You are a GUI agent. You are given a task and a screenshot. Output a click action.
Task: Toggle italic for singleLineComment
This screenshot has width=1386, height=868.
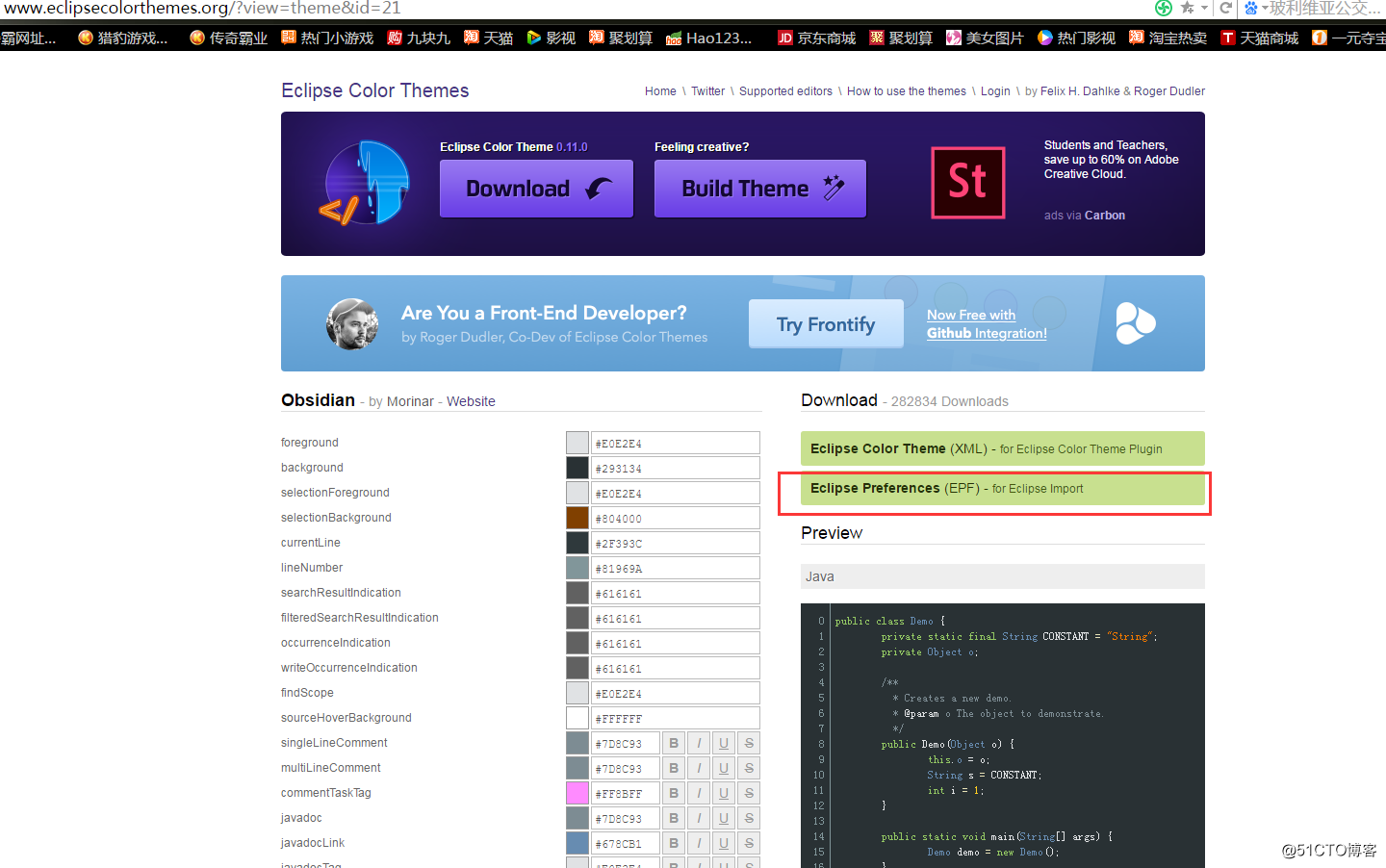point(699,743)
